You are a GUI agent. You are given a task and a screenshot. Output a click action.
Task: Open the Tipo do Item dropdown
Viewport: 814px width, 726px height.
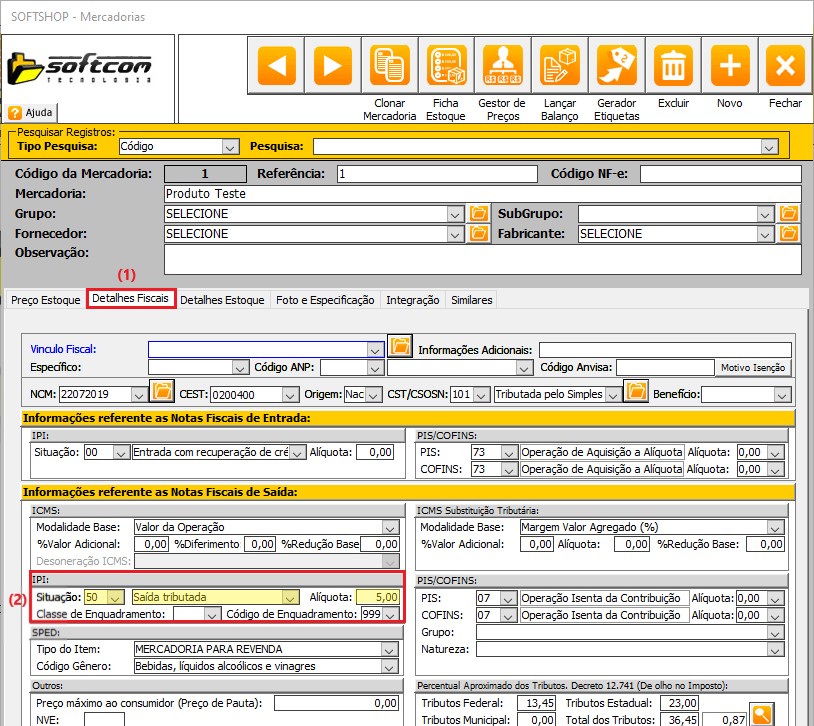click(390, 648)
